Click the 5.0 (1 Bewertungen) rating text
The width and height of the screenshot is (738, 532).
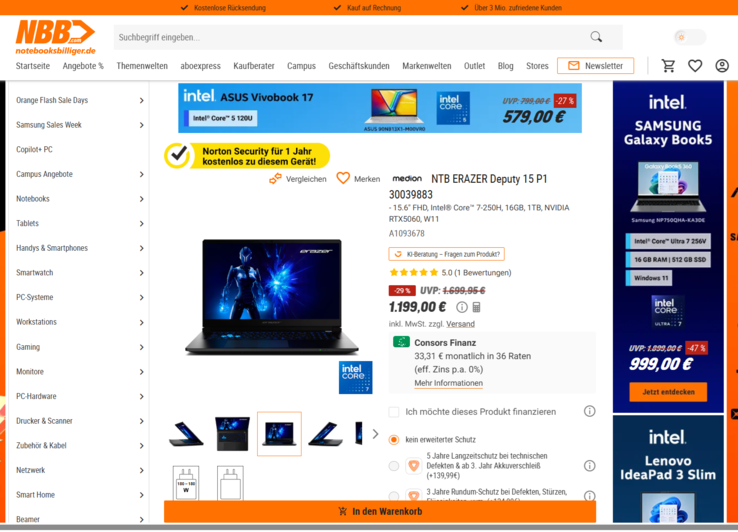click(476, 273)
